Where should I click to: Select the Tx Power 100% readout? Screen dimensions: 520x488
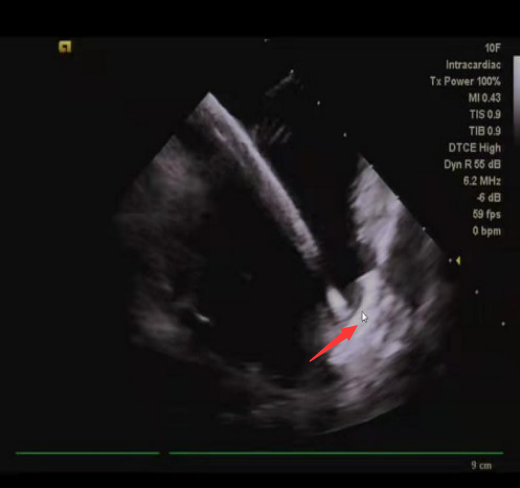click(x=465, y=81)
